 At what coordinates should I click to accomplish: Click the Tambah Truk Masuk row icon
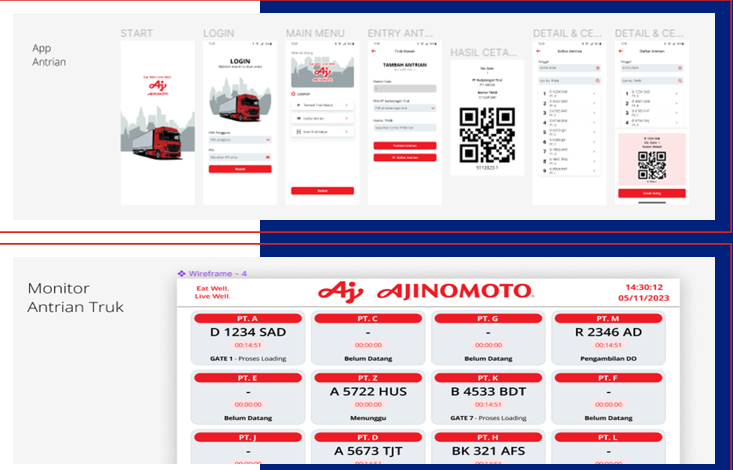point(299,105)
